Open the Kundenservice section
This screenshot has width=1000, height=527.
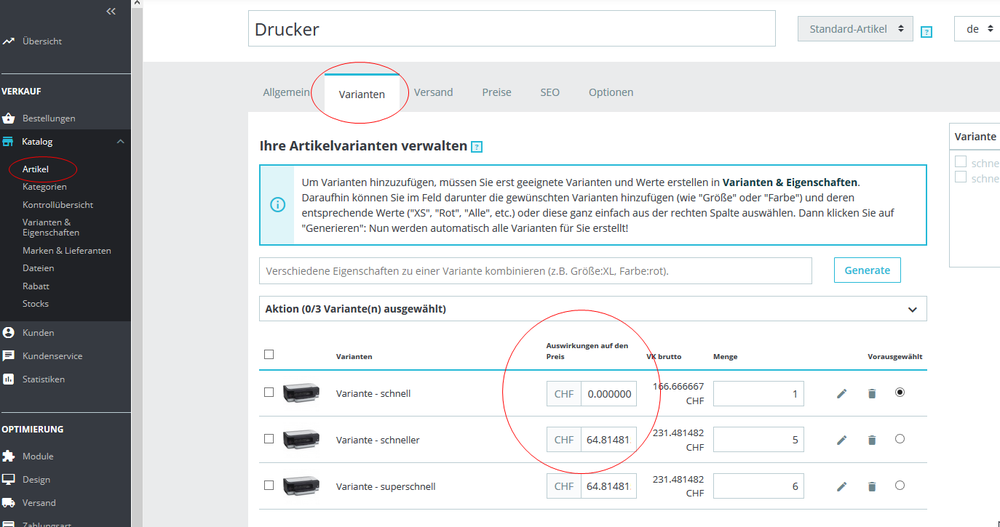click(52, 356)
